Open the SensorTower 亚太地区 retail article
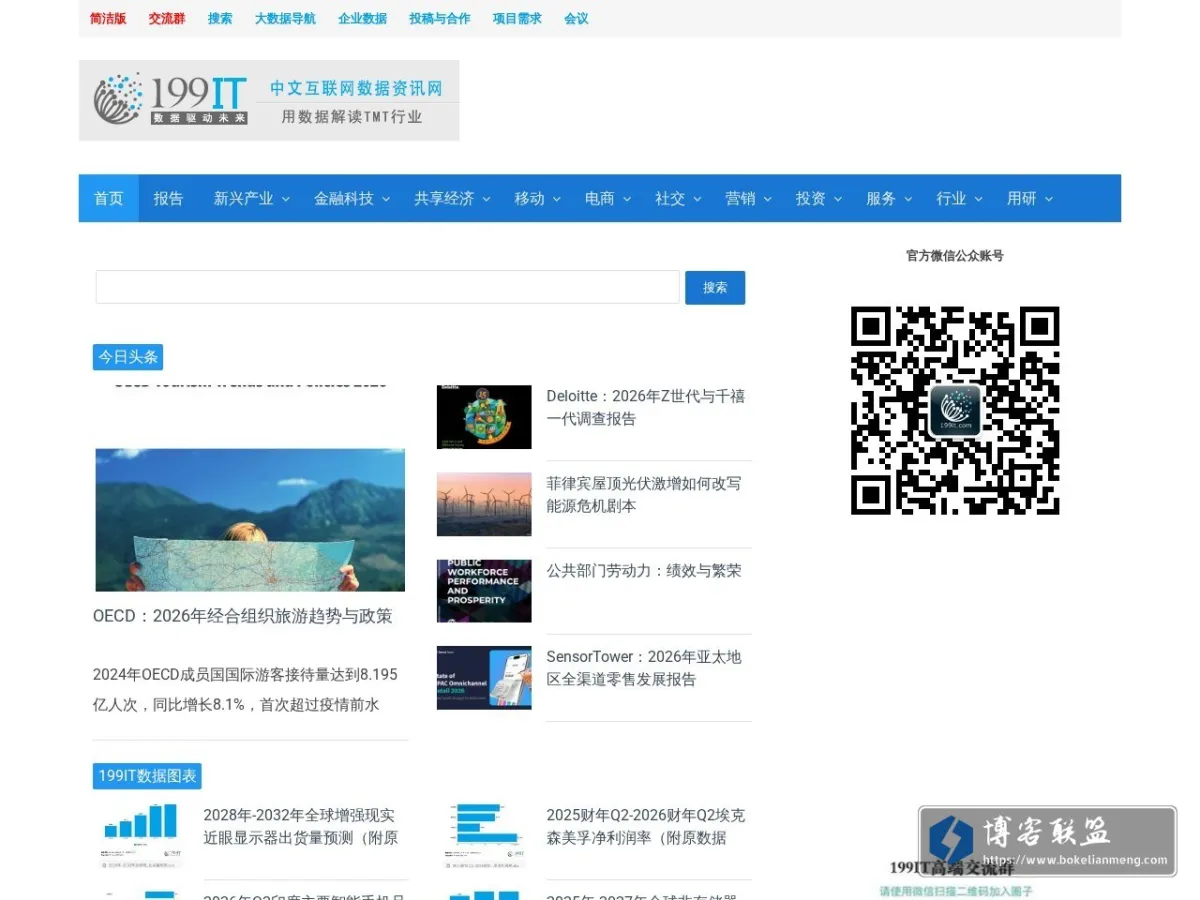The width and height of the screenshot is (1200, 900). pyautogui.click(x=644, y=668)
